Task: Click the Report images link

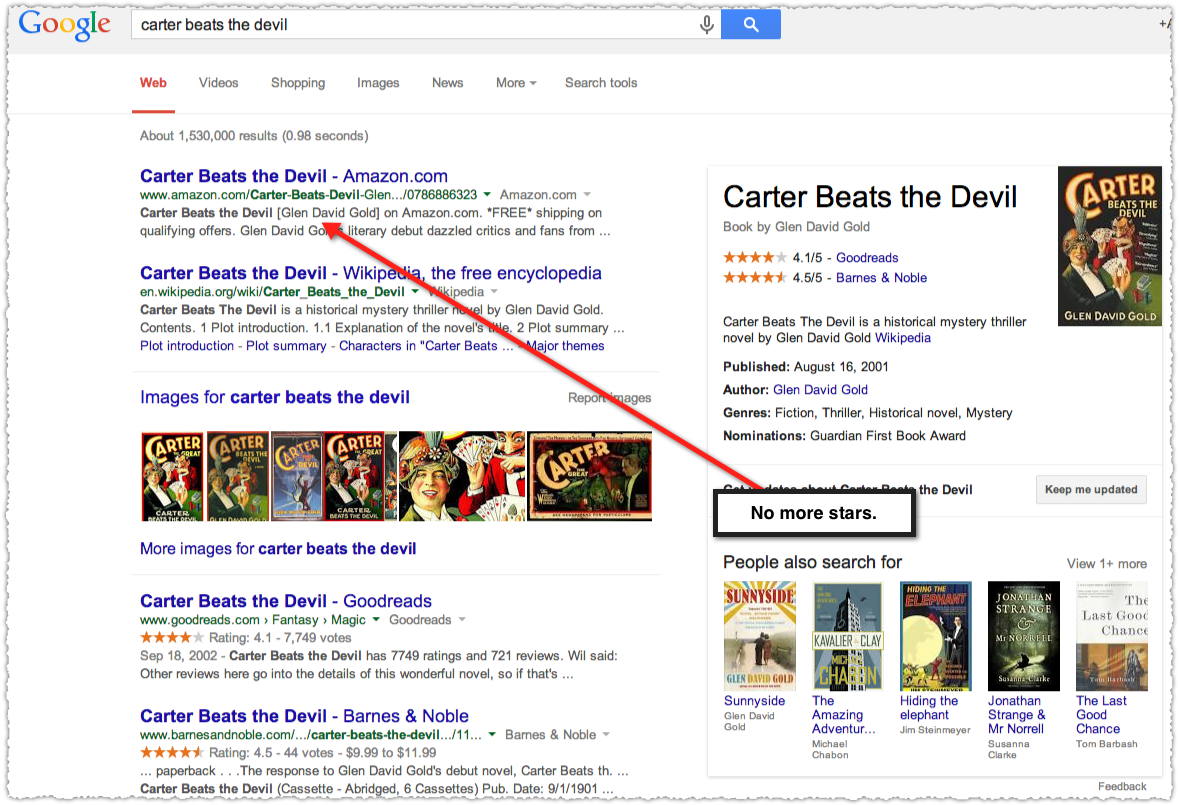Action: pos(610,398)
